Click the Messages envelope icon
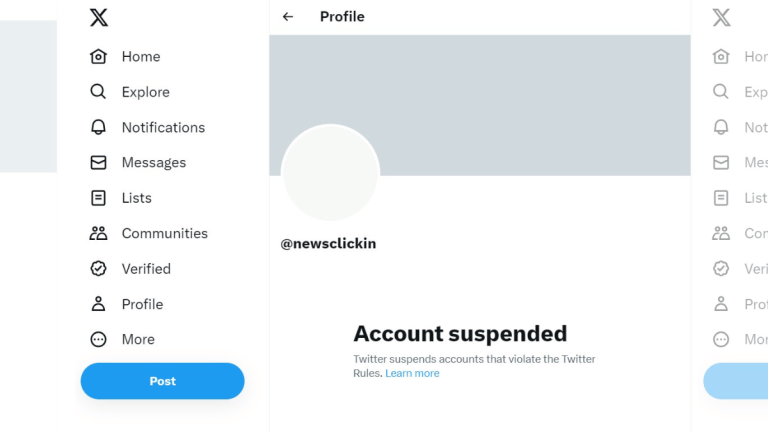Image resolution: width=768 pixels, height=432 pixels. (98, 162)
